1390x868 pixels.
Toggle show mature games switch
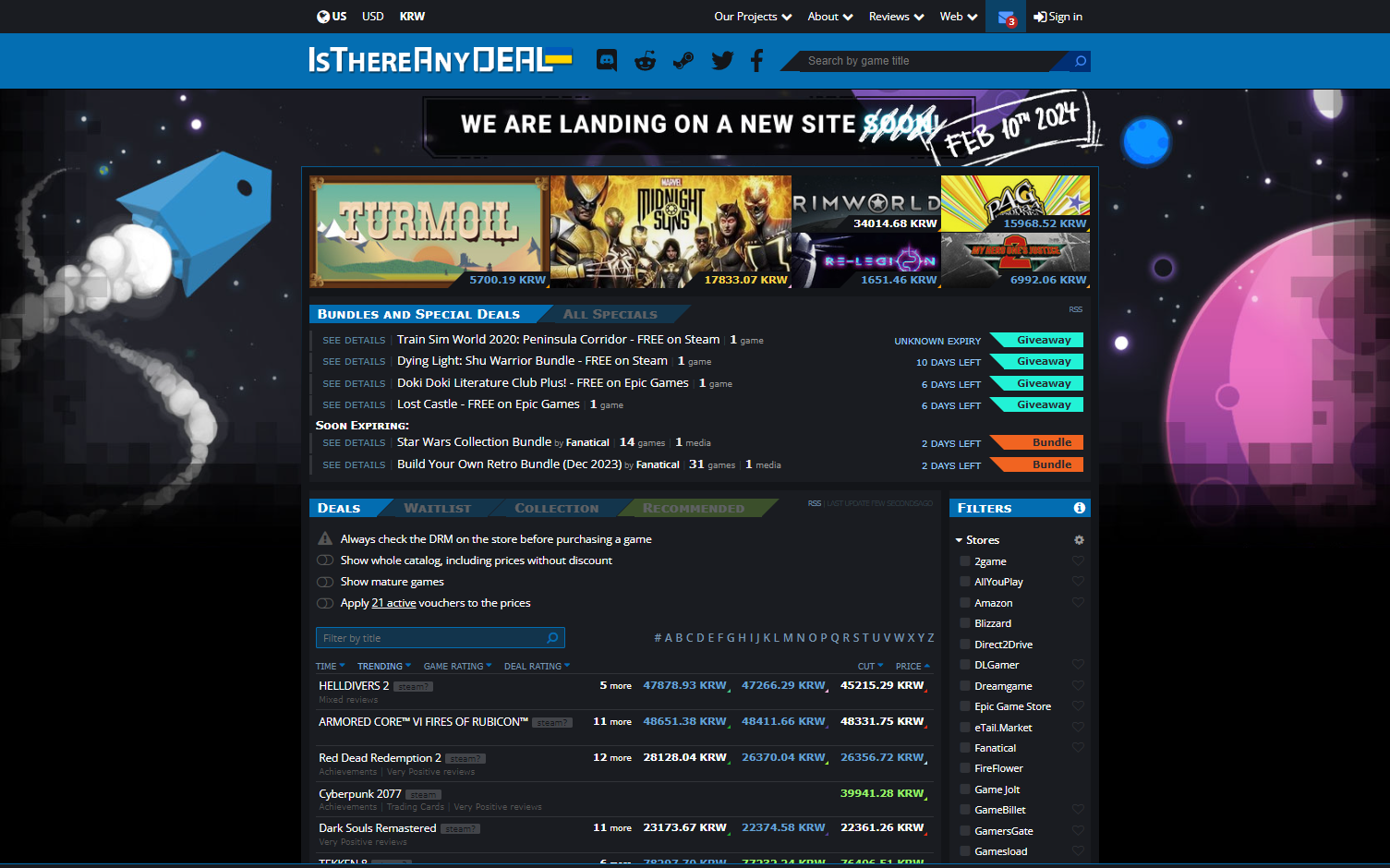click(x=325, y=582)
